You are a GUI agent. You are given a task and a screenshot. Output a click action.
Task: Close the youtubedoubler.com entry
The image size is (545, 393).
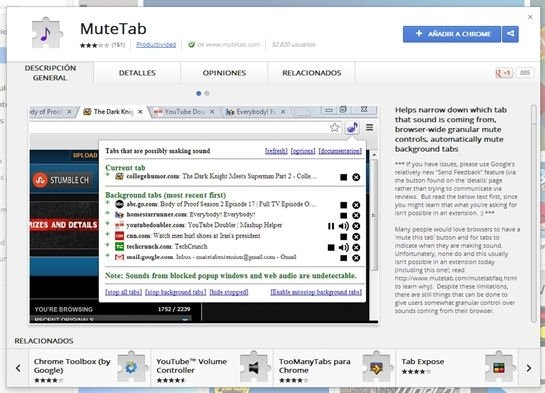point(356,226)
